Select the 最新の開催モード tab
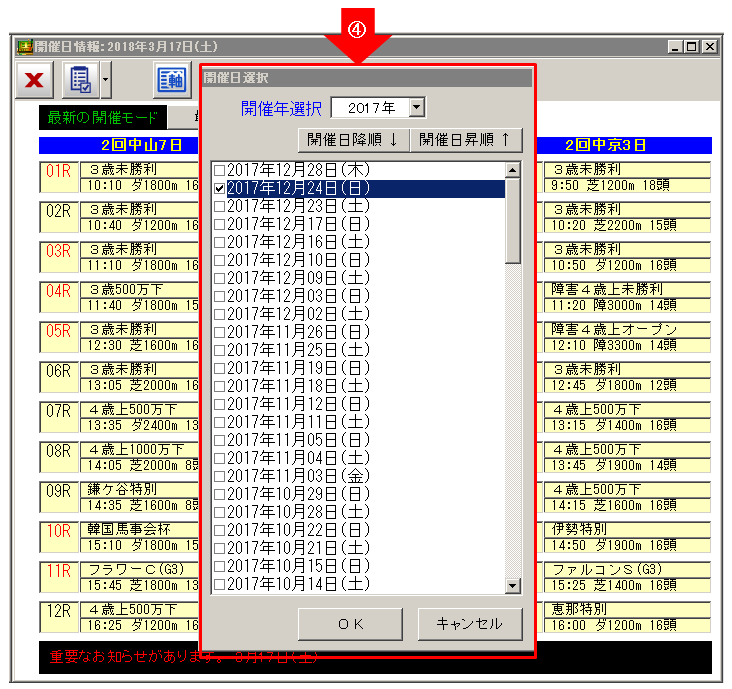This screenshot has height=689, width=732. click(x=102, y=118)
